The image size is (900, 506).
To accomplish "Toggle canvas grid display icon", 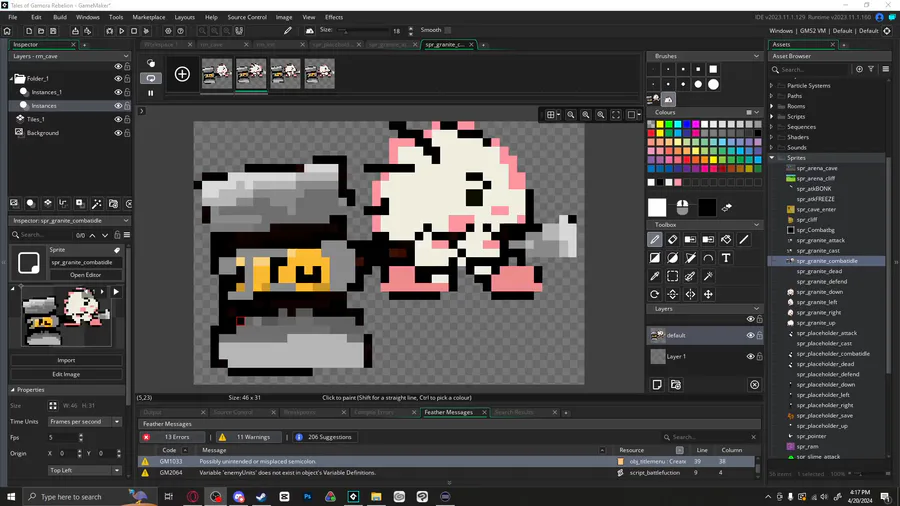I will point(551,115).
